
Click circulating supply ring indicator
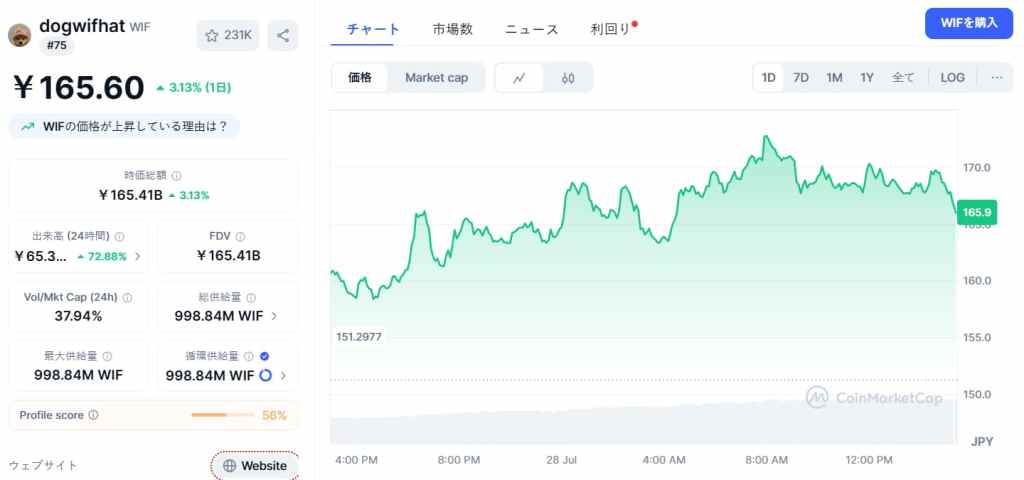pyautogui.click(x=266, y=376)
